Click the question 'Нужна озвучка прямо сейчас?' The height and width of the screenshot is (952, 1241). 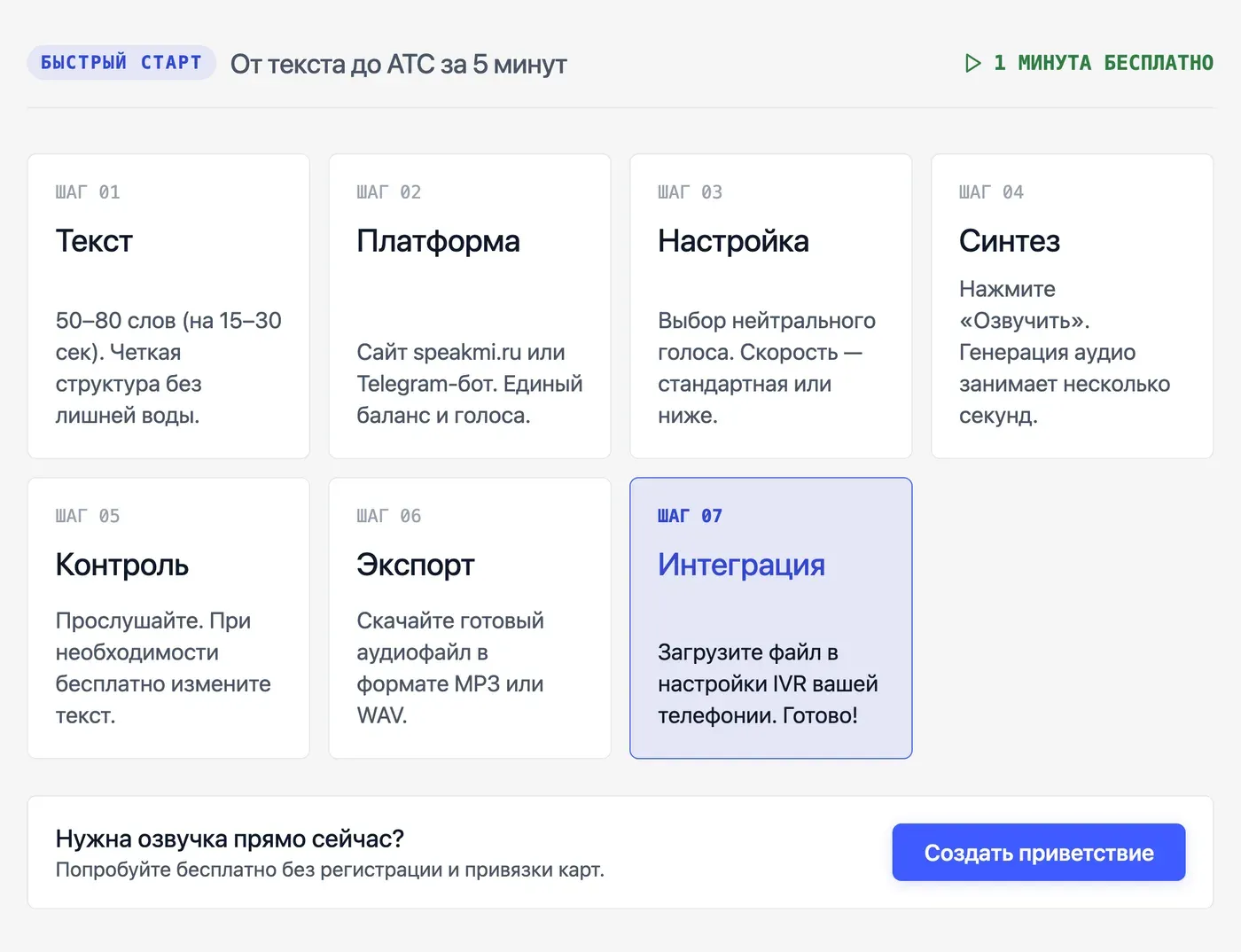click(230, 839)
